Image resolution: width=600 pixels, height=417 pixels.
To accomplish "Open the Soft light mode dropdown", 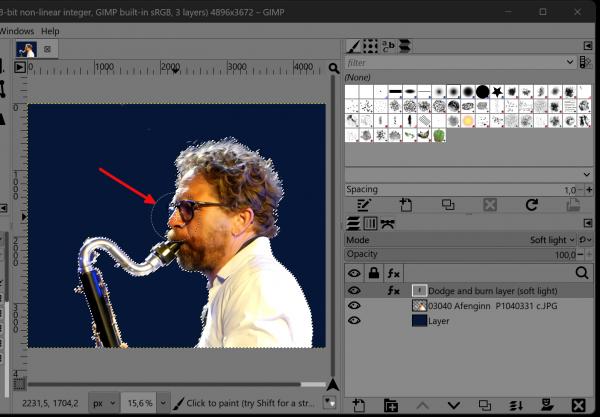I will [552, 240].
